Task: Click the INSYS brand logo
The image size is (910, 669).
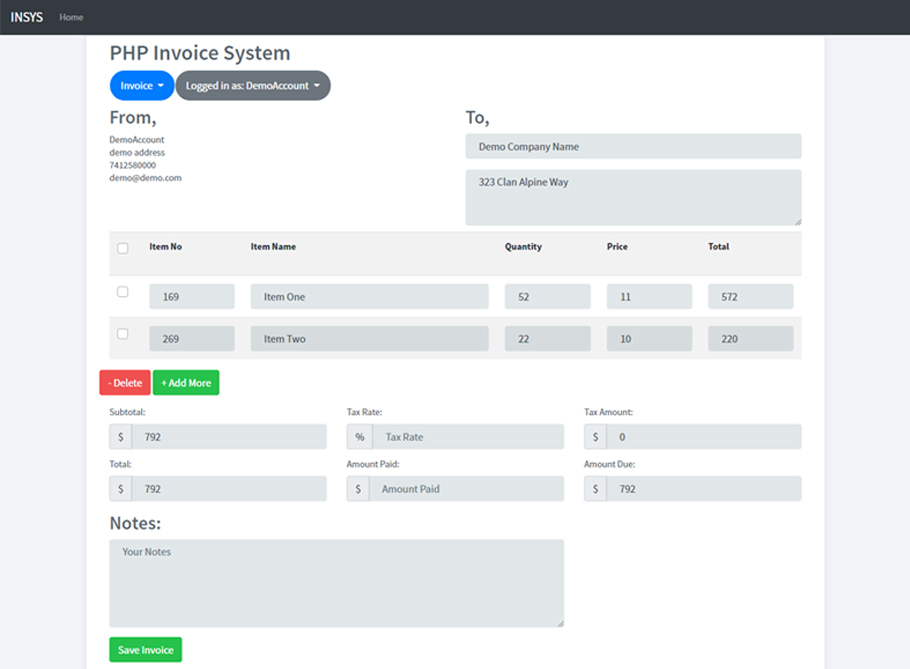Action: pos(27,17)
